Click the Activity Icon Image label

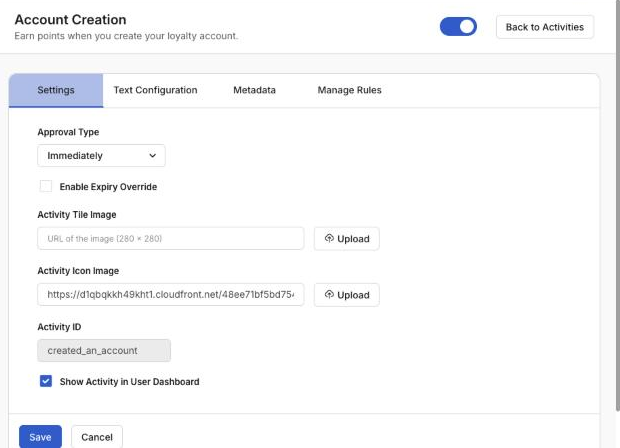(78, 271)
